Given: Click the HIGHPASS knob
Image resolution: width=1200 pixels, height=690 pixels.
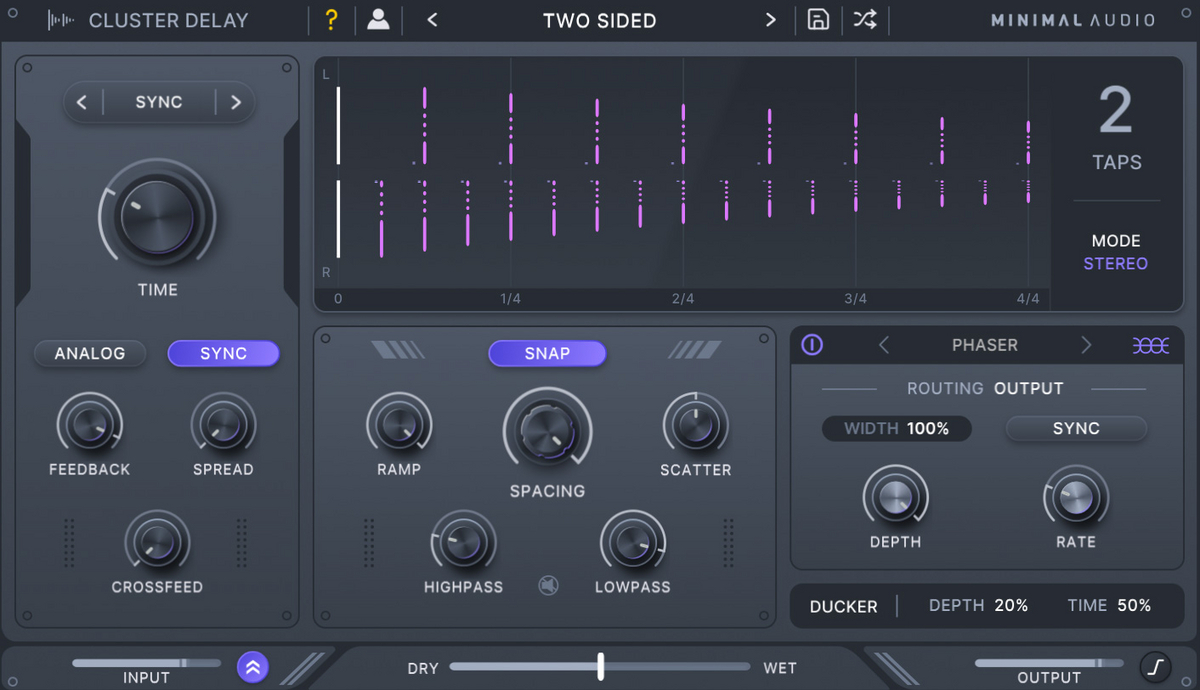Looking at the screenshot, I should [463, 542].
